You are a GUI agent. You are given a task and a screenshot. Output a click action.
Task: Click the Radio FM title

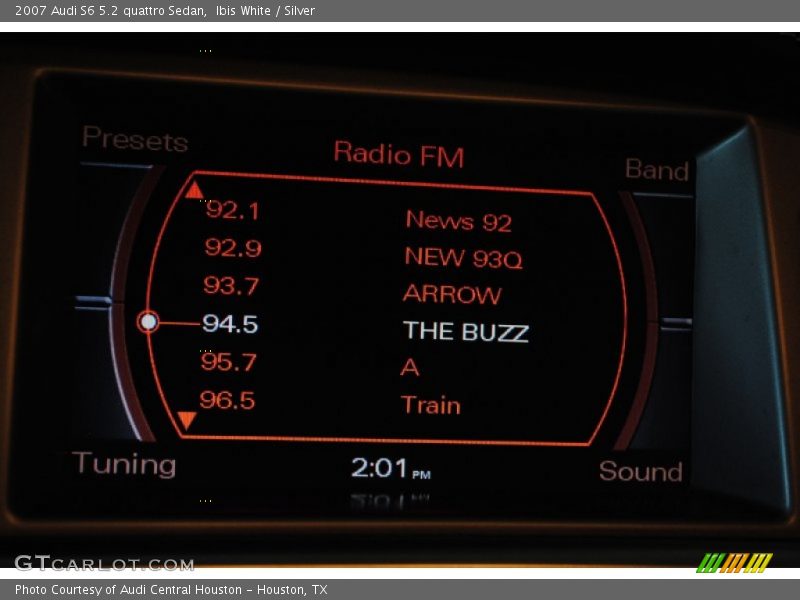pyautogui.click(x=398, y=154)
